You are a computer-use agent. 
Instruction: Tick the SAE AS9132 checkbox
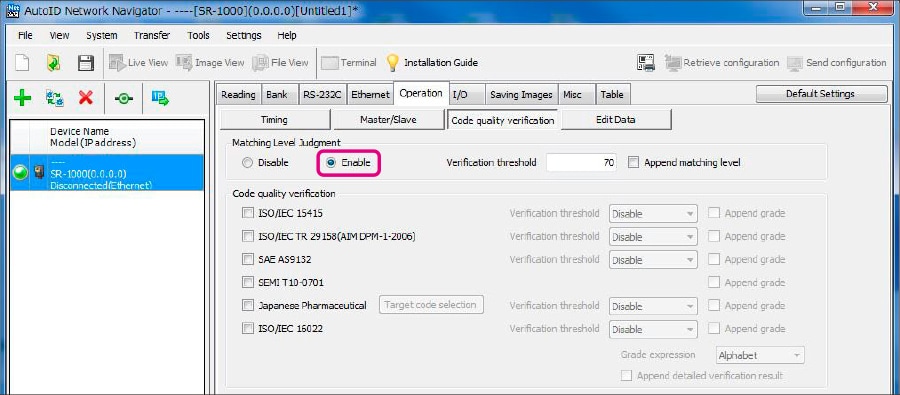[x=248, y=259]
